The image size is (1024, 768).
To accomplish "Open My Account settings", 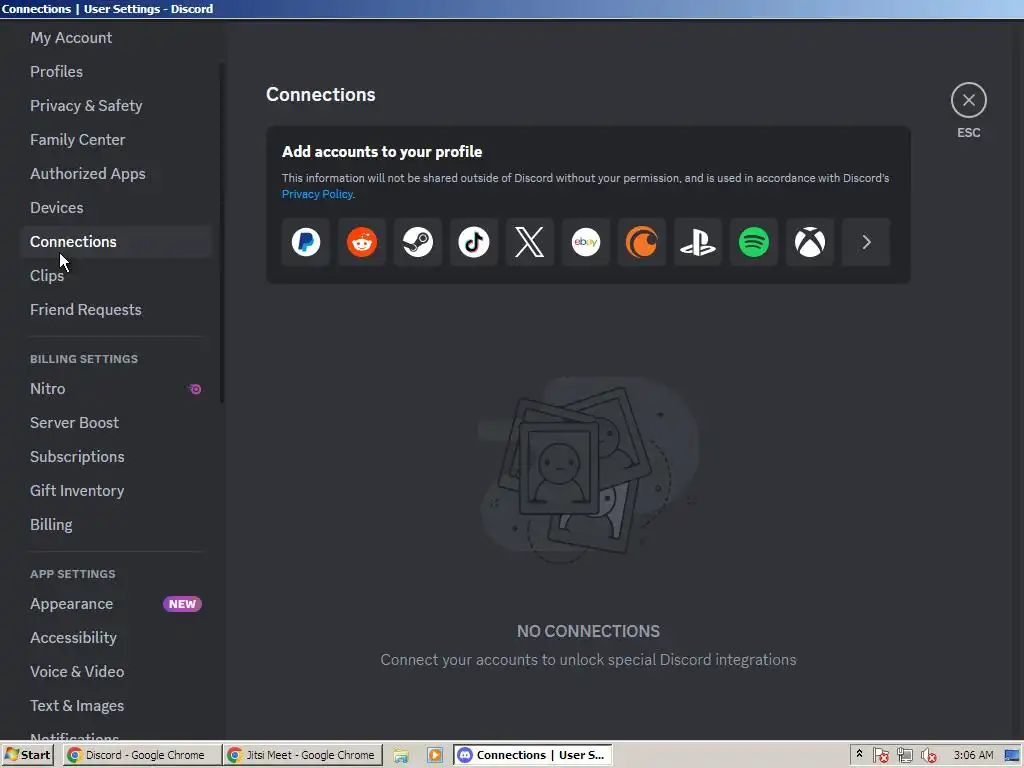I will pos(116,38).
